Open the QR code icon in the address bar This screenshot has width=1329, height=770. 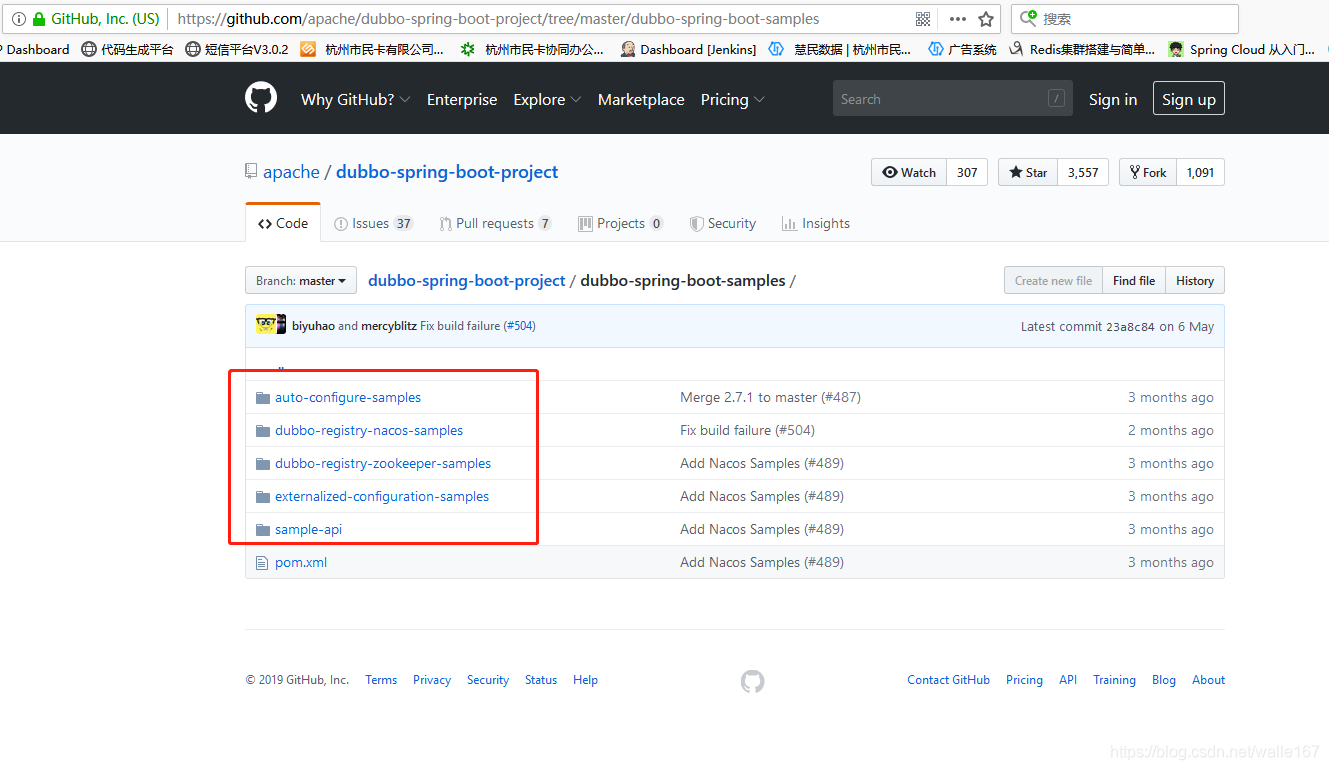(922, 19)
